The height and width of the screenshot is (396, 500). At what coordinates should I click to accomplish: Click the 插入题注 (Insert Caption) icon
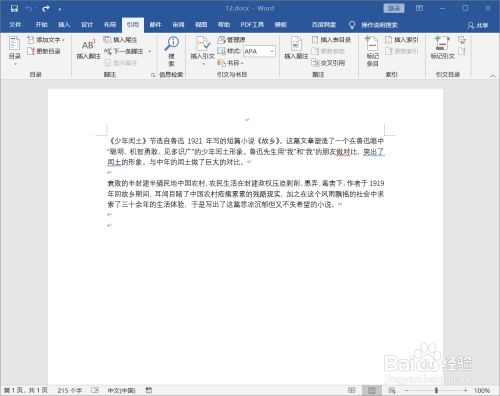click(x=296, y=48)
